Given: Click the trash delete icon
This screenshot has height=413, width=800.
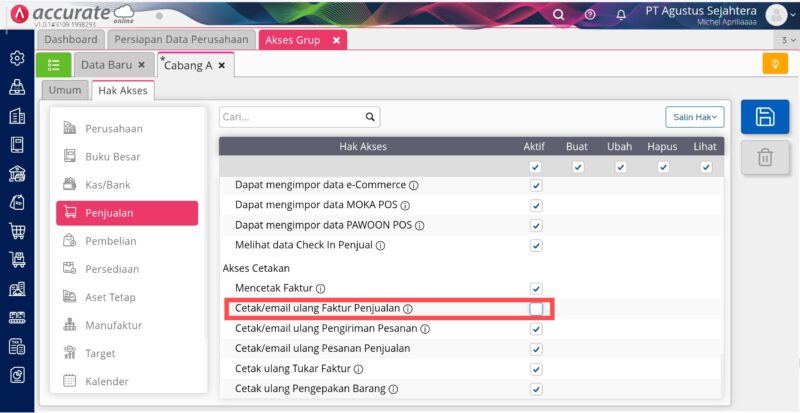Looking at the screenshot, I should tap(765, 157).
